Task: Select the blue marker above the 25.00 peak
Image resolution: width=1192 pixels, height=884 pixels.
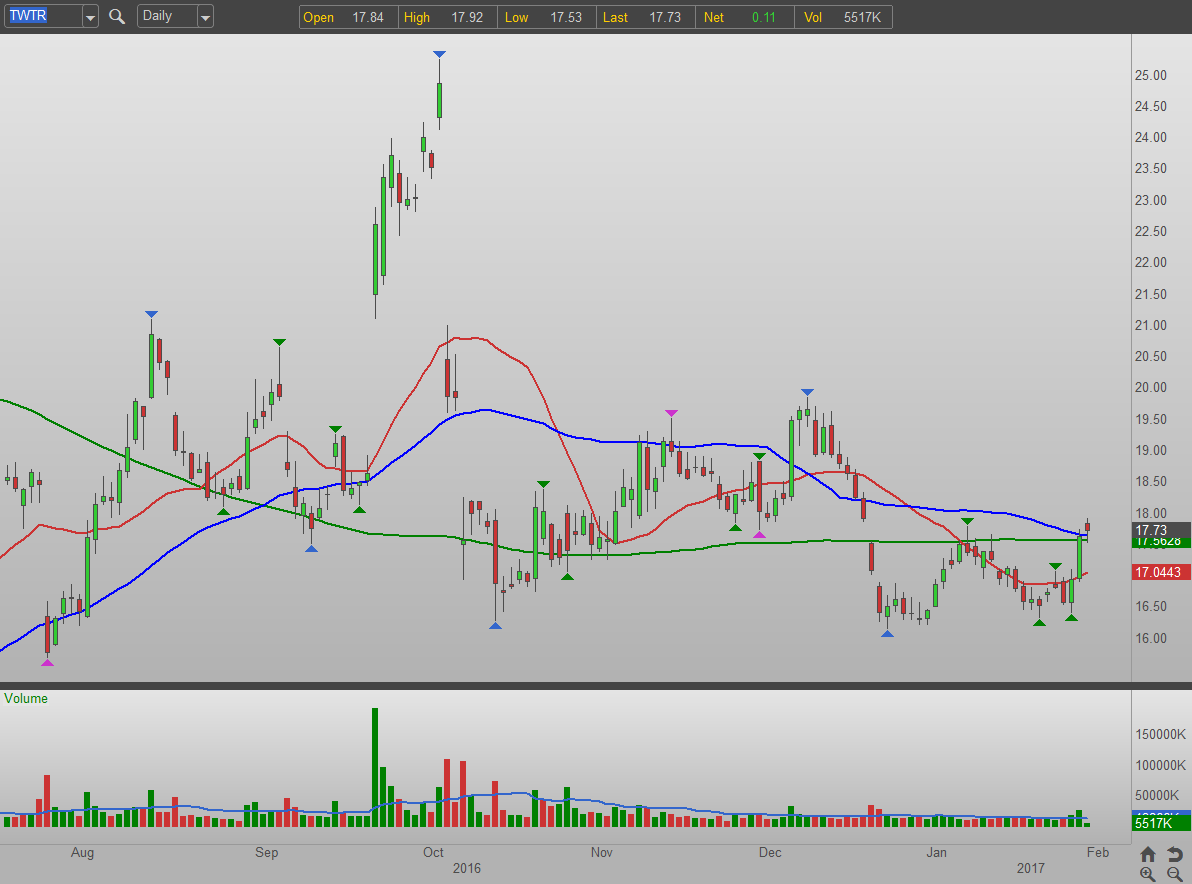Action: (x=439, y=54)
